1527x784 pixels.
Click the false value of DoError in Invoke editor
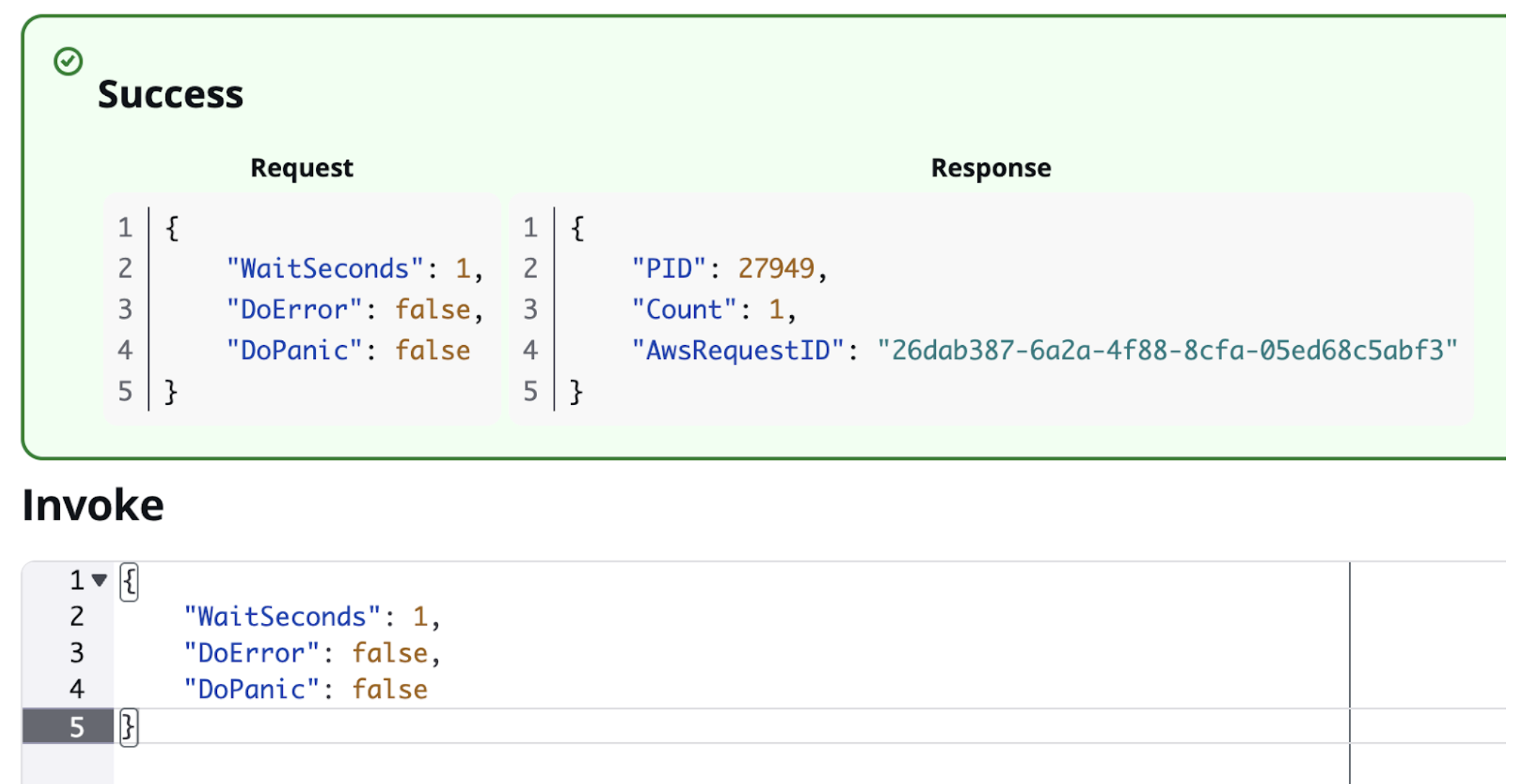click(389, 654)
